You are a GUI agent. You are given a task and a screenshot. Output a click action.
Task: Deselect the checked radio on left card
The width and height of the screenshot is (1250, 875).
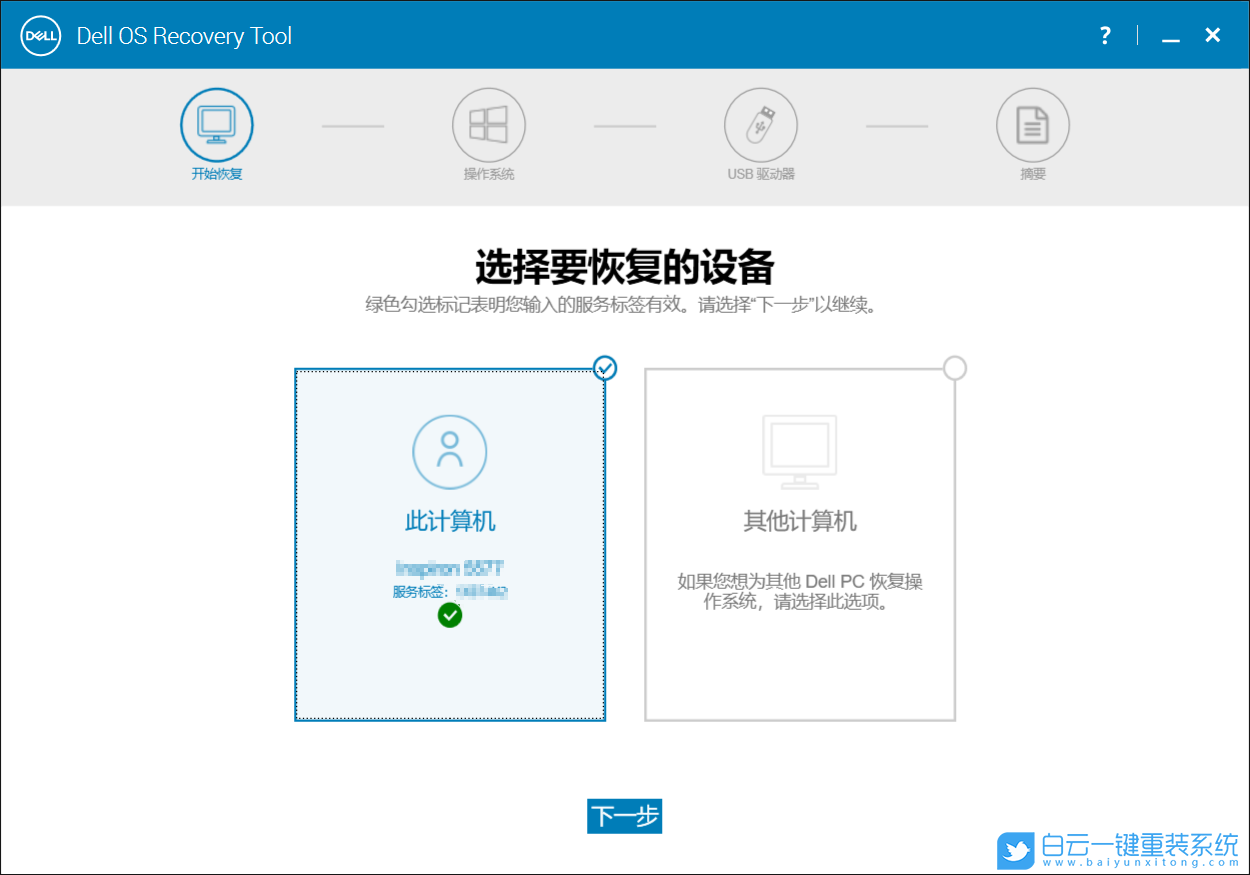point(605,368)
